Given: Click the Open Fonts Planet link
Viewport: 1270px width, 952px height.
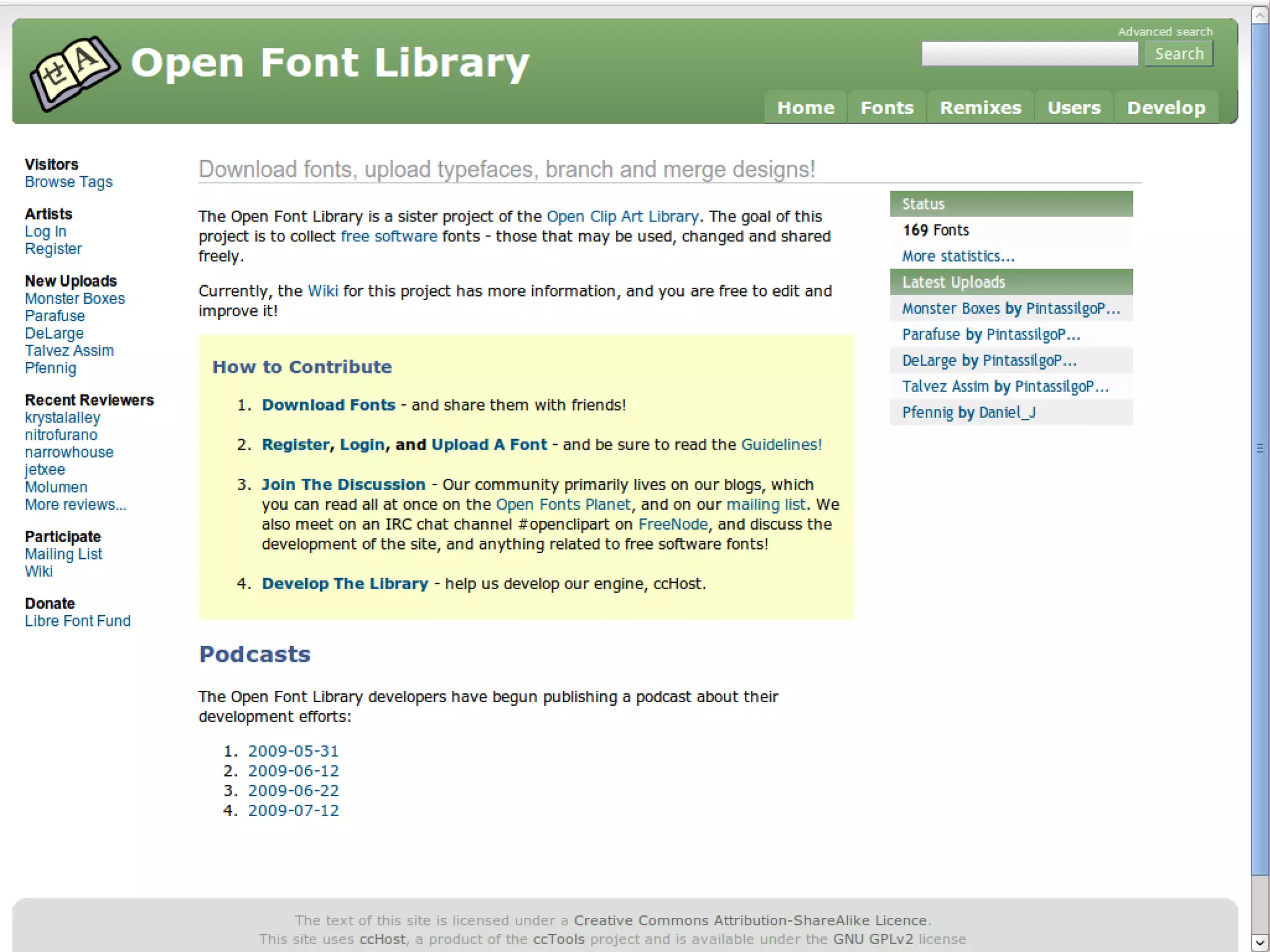Looking at the screenshot, I should coord(563,505).
